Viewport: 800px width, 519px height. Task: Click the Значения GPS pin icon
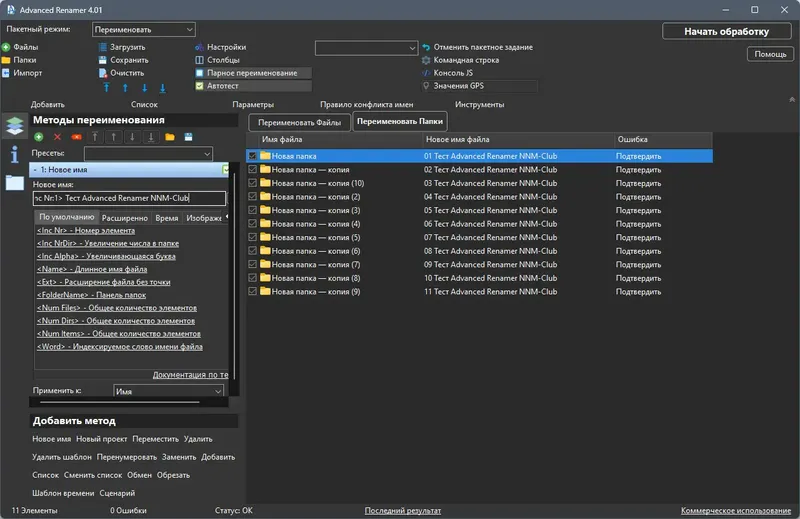(x=426, y=86)
